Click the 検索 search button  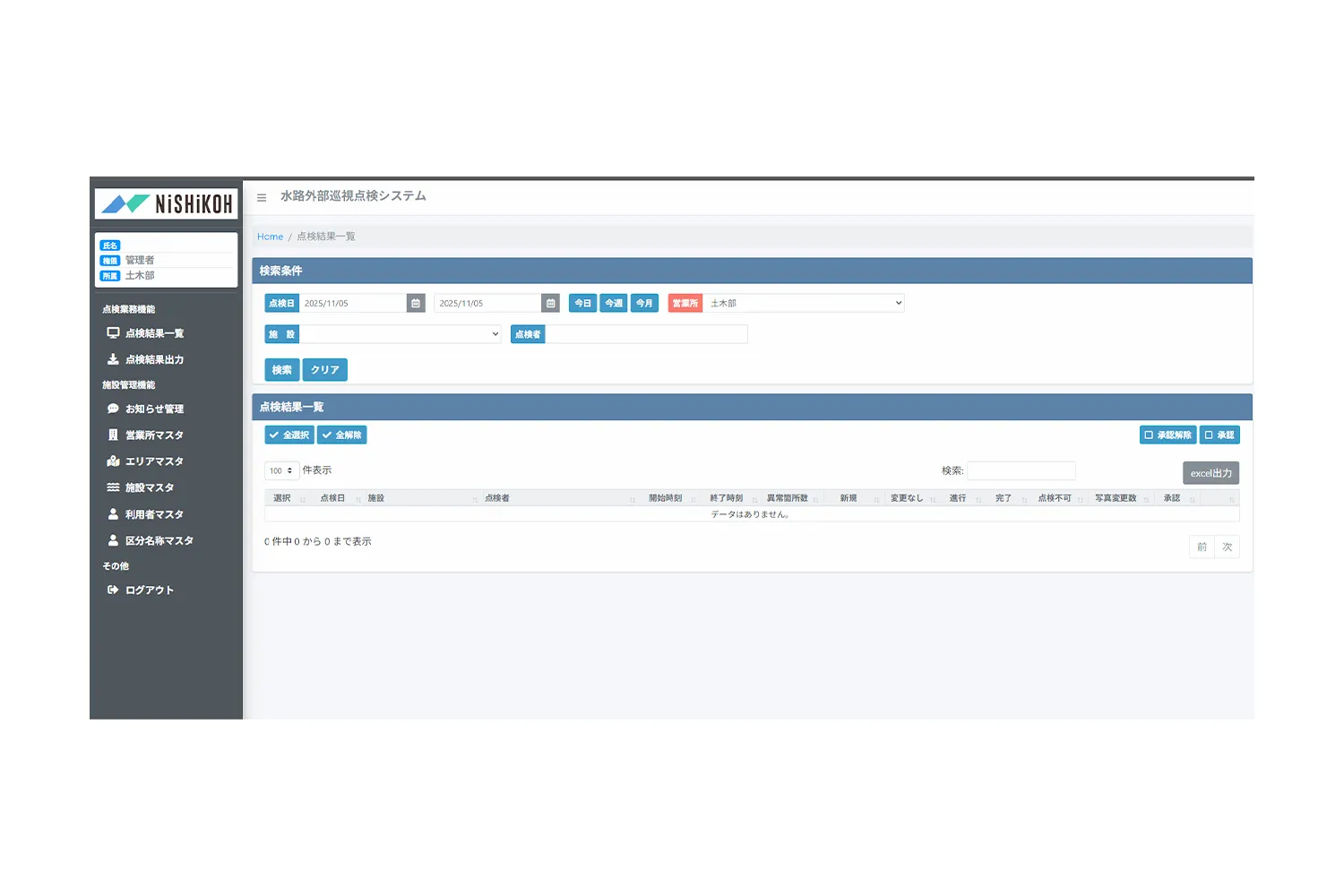[281, 370]
